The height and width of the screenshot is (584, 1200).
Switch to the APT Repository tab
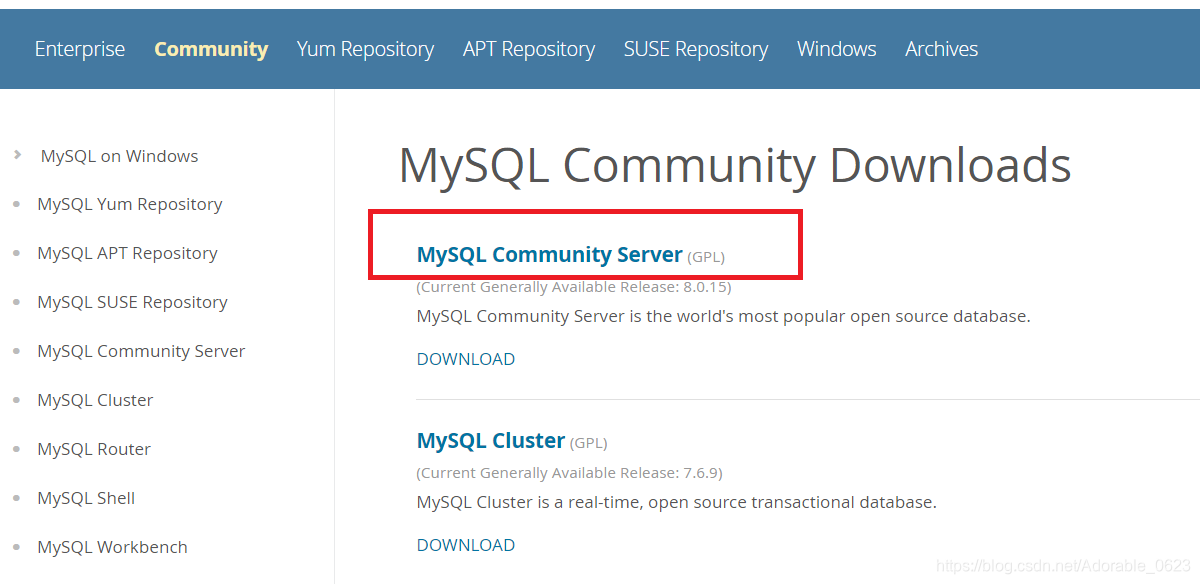(529, 49)
